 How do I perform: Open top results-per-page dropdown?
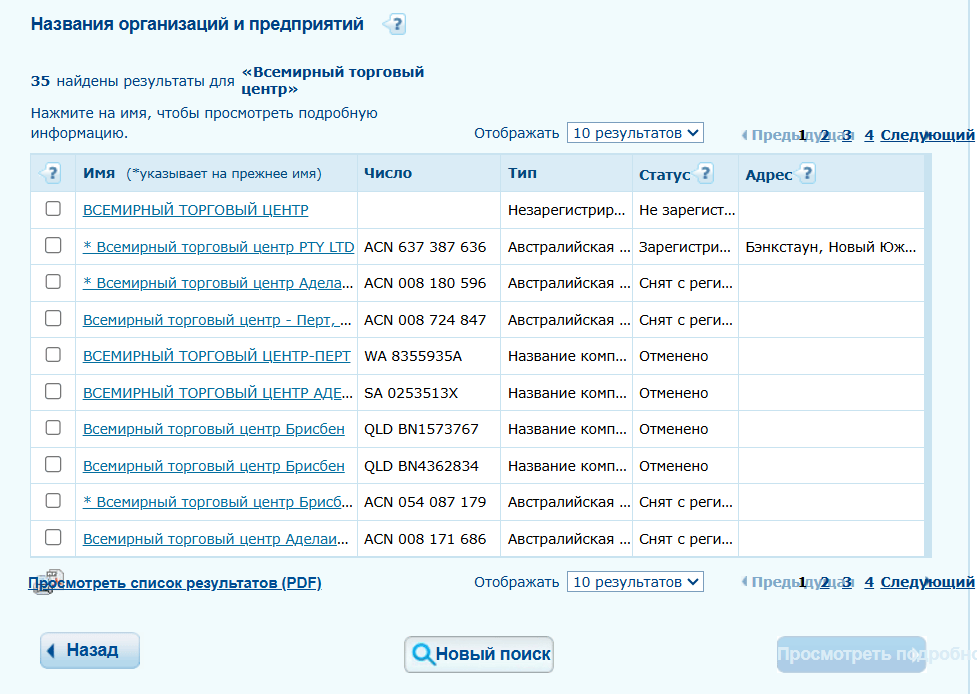pyautogui.click(x=635, y=133)
